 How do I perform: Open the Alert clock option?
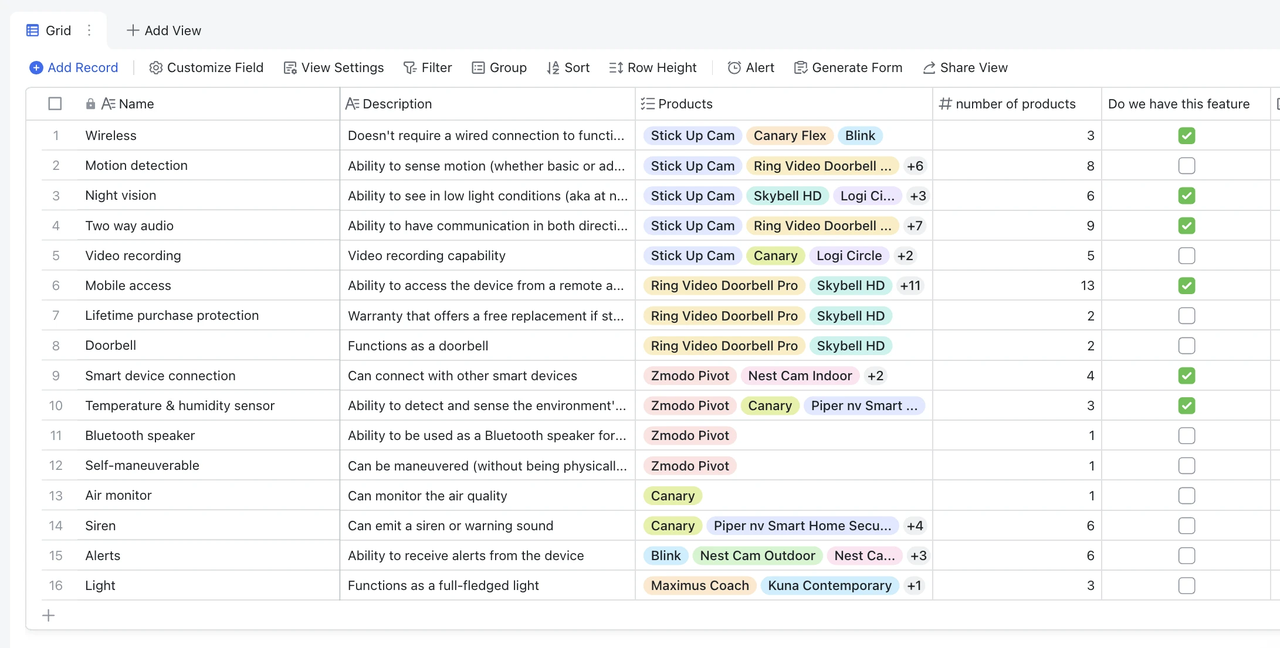[x=750, y=68]
